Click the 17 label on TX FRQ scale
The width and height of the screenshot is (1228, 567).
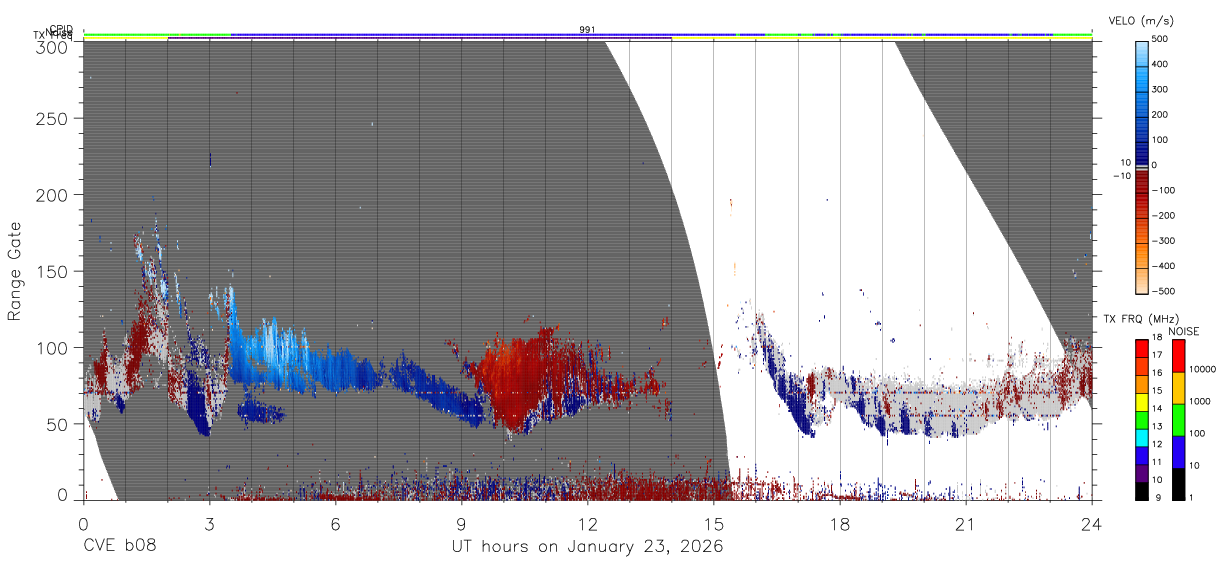coord(1157,355)
